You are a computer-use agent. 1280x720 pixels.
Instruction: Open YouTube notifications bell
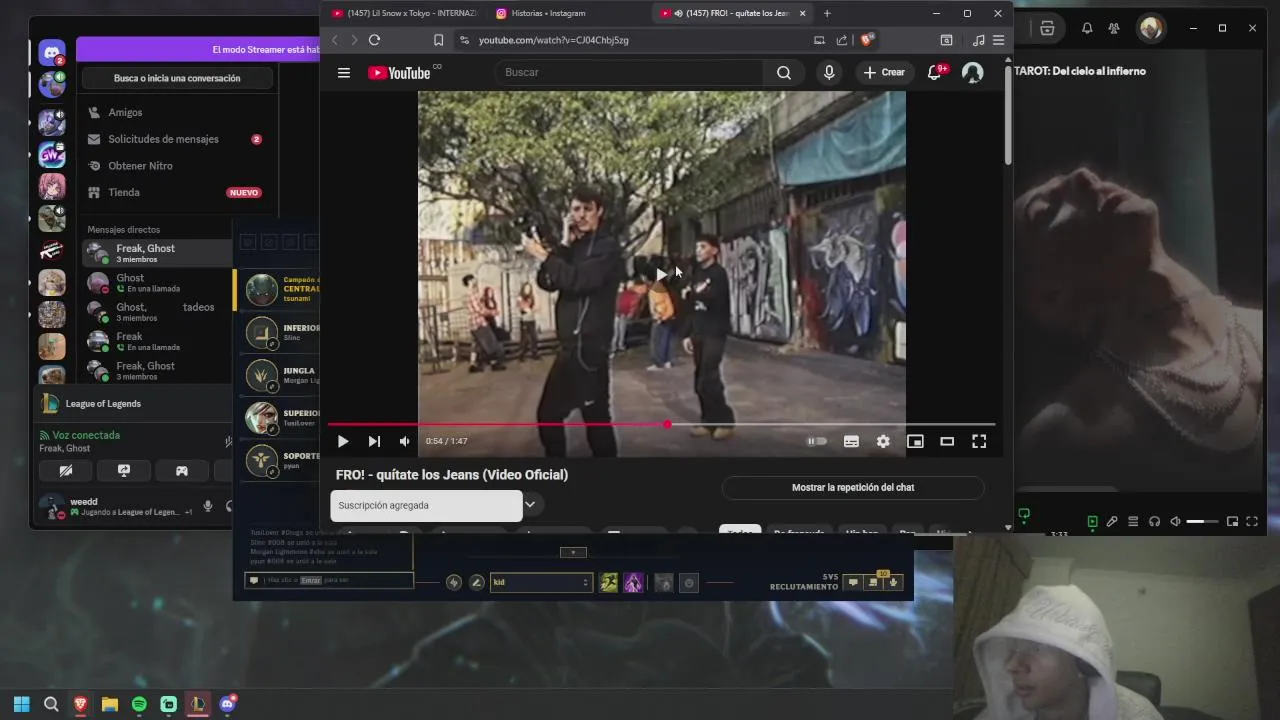935,72
